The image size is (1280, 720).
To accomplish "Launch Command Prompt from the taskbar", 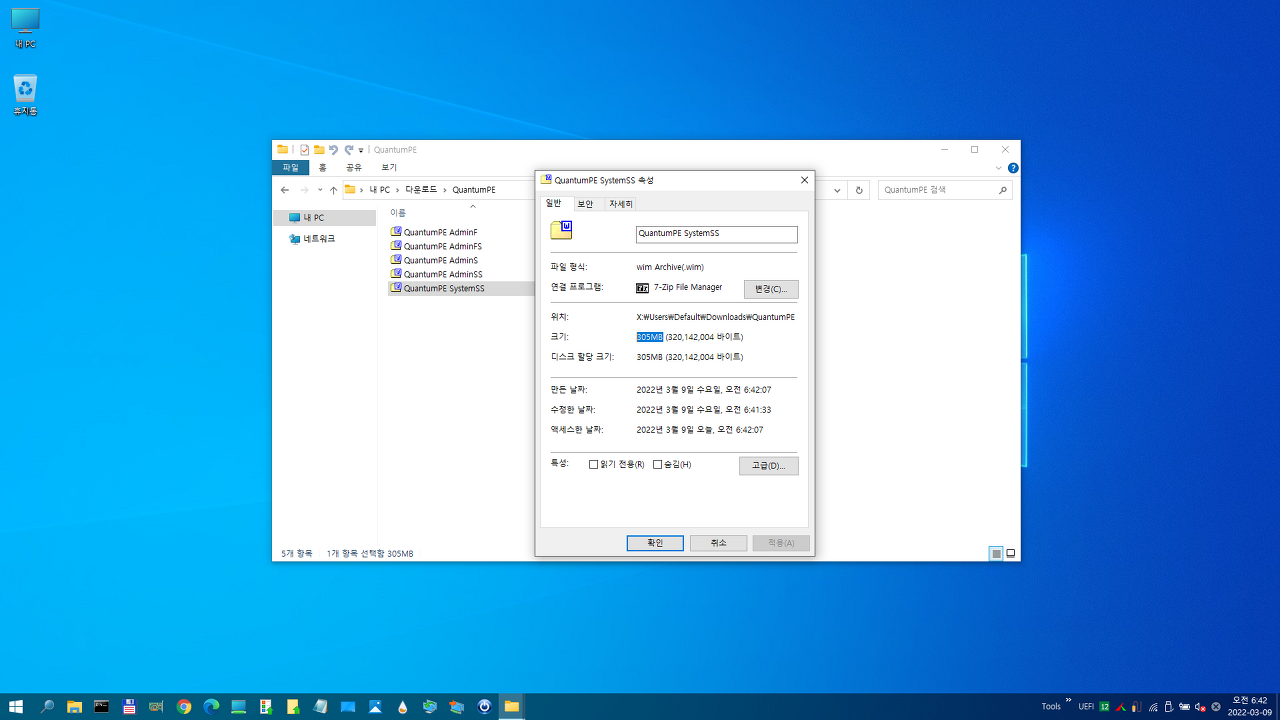I will coord(101,706).
